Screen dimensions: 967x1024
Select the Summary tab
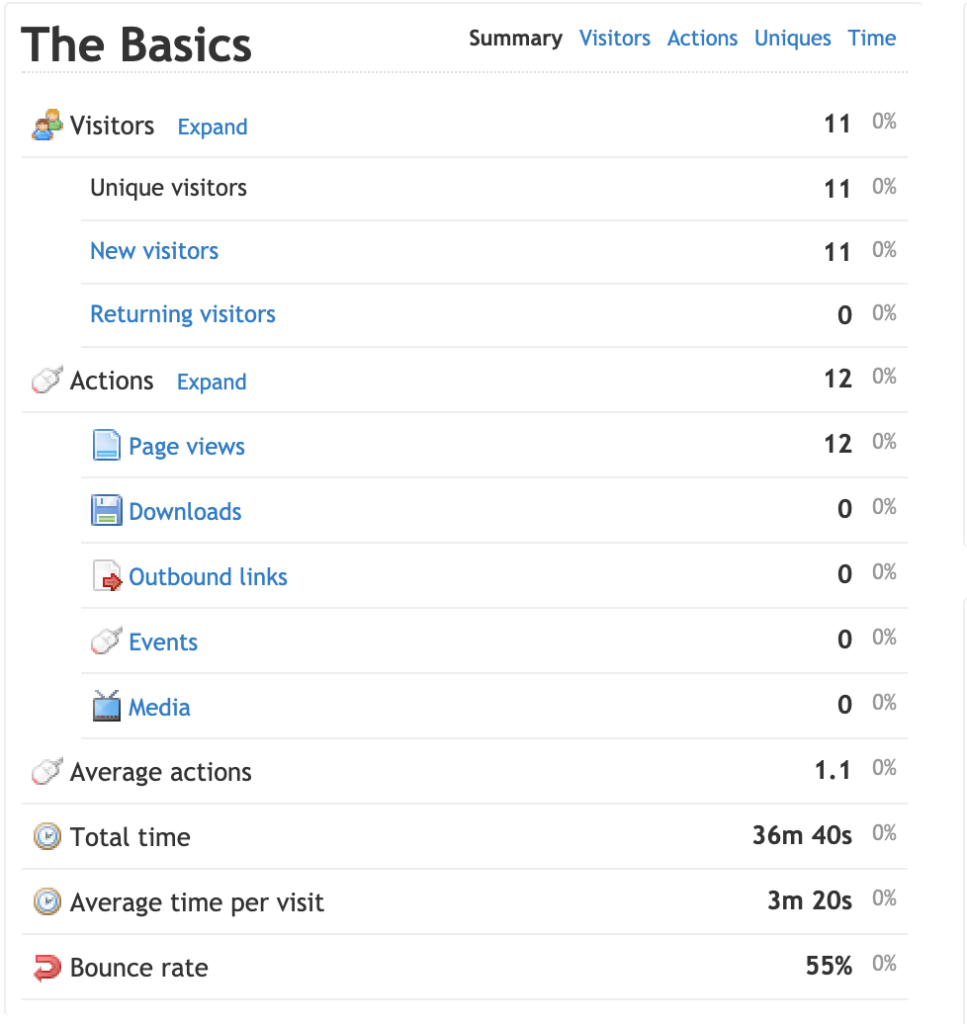[515, 39]
